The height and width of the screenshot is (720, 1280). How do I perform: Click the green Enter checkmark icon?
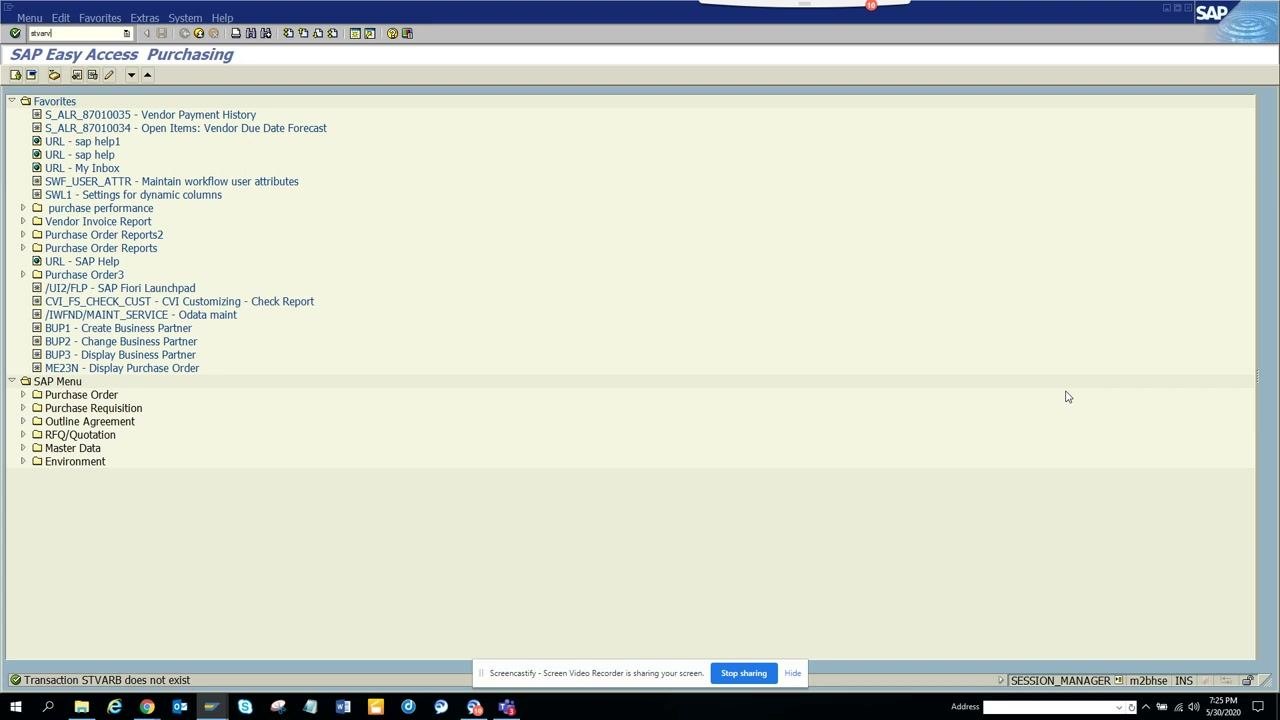click(15, 33)
